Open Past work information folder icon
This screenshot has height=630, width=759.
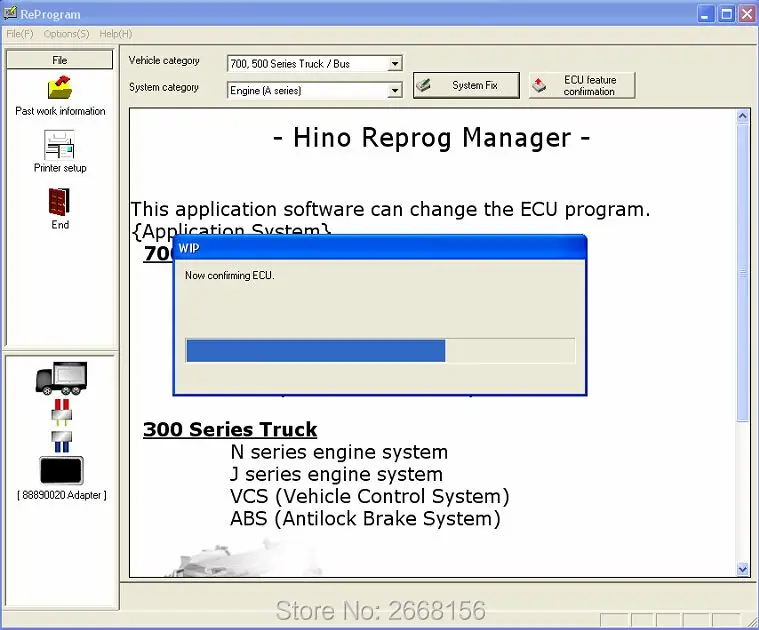tap(60, 88)
